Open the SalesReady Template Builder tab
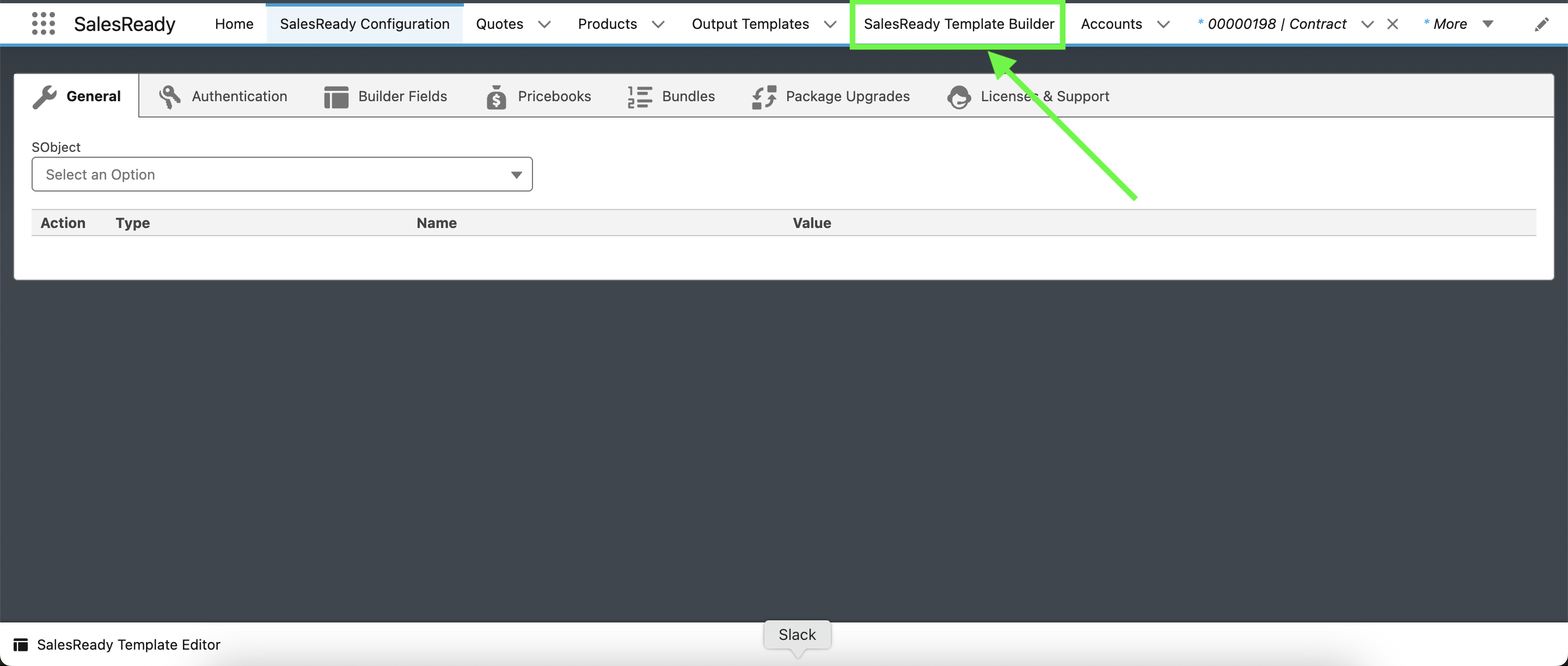This screenshot has width=1568, height=666. 960,24
